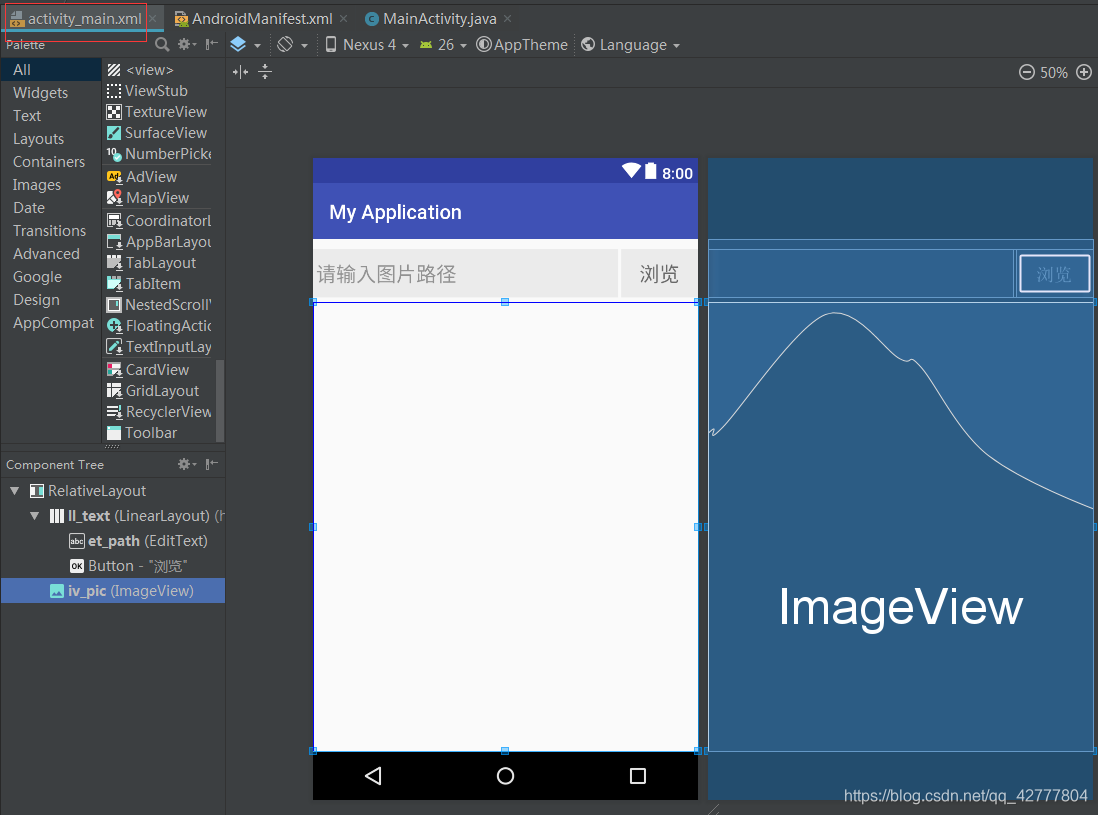Pick the Toolbar palette item
This screenshot has height=815, width=1098.
pyautogui.click(x=158, y=433)
